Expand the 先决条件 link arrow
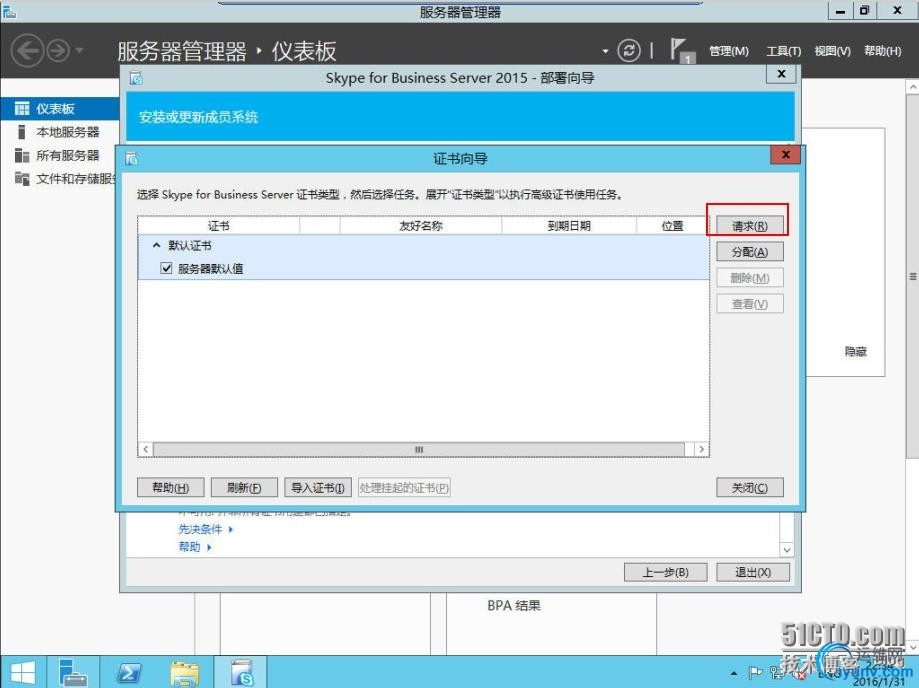This screenshot has width=919, height=688. pos(231,529)
